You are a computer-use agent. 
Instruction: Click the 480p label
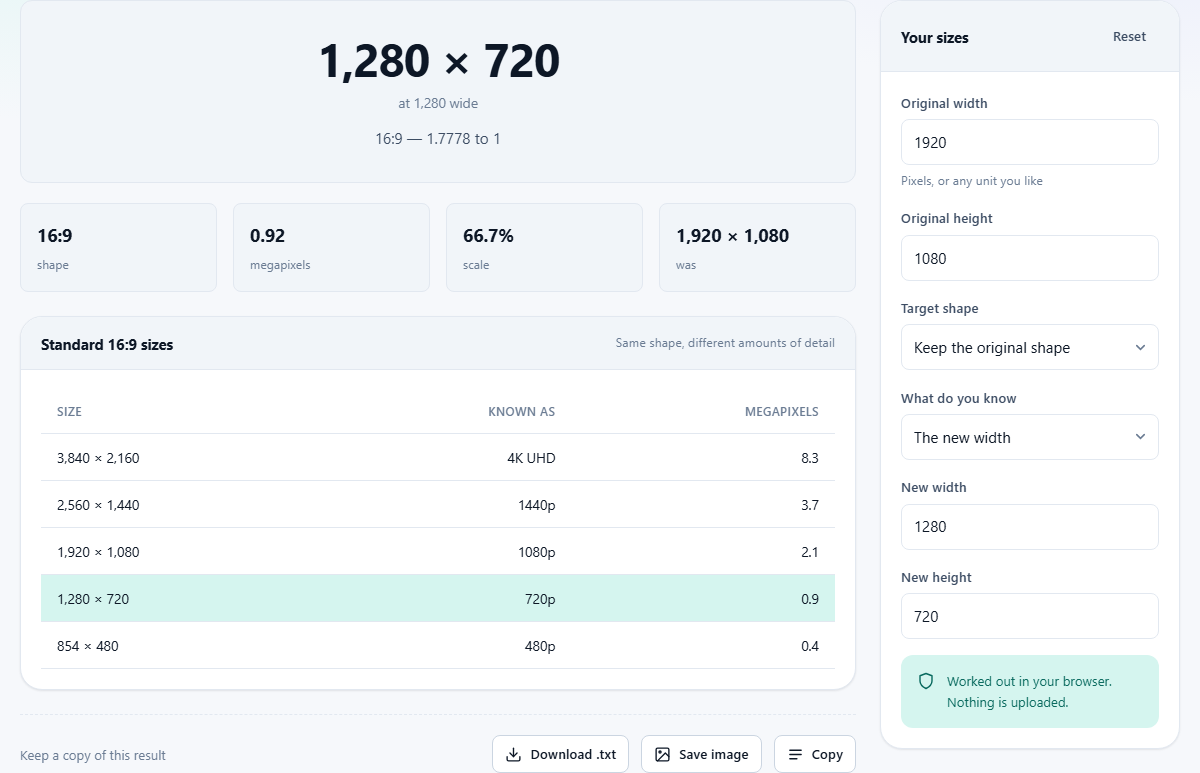(540, 646)
